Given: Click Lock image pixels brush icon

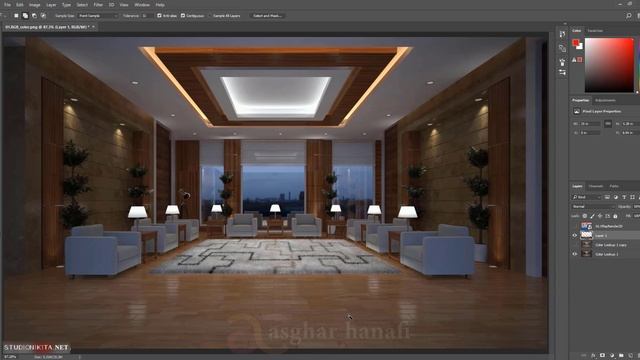Looking at the screenshot, I should coord(592,216).
